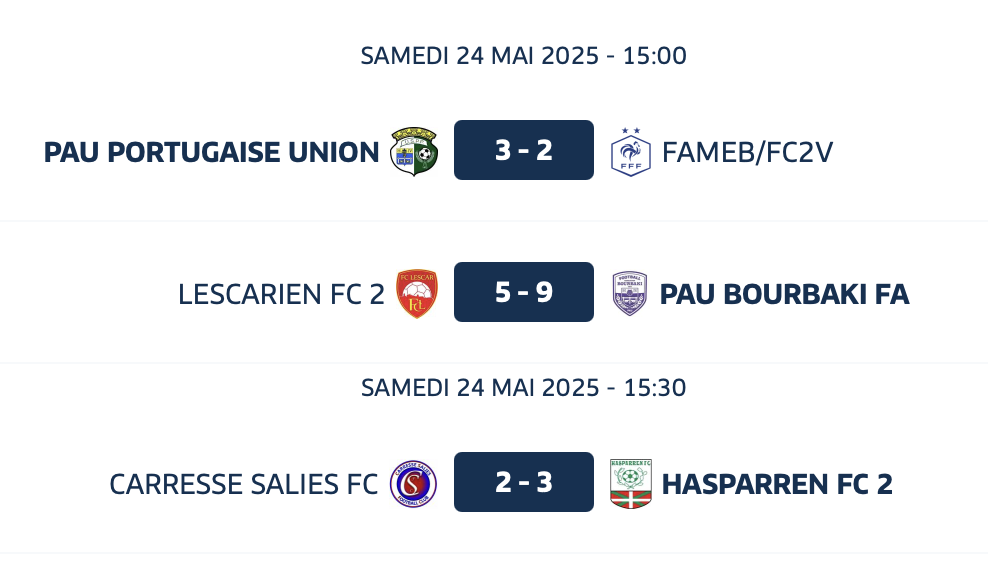Open the CARRESSE SALIES FC team name
Image resolution: width=988 pixels, height=580 pixels.
point(243,485)
